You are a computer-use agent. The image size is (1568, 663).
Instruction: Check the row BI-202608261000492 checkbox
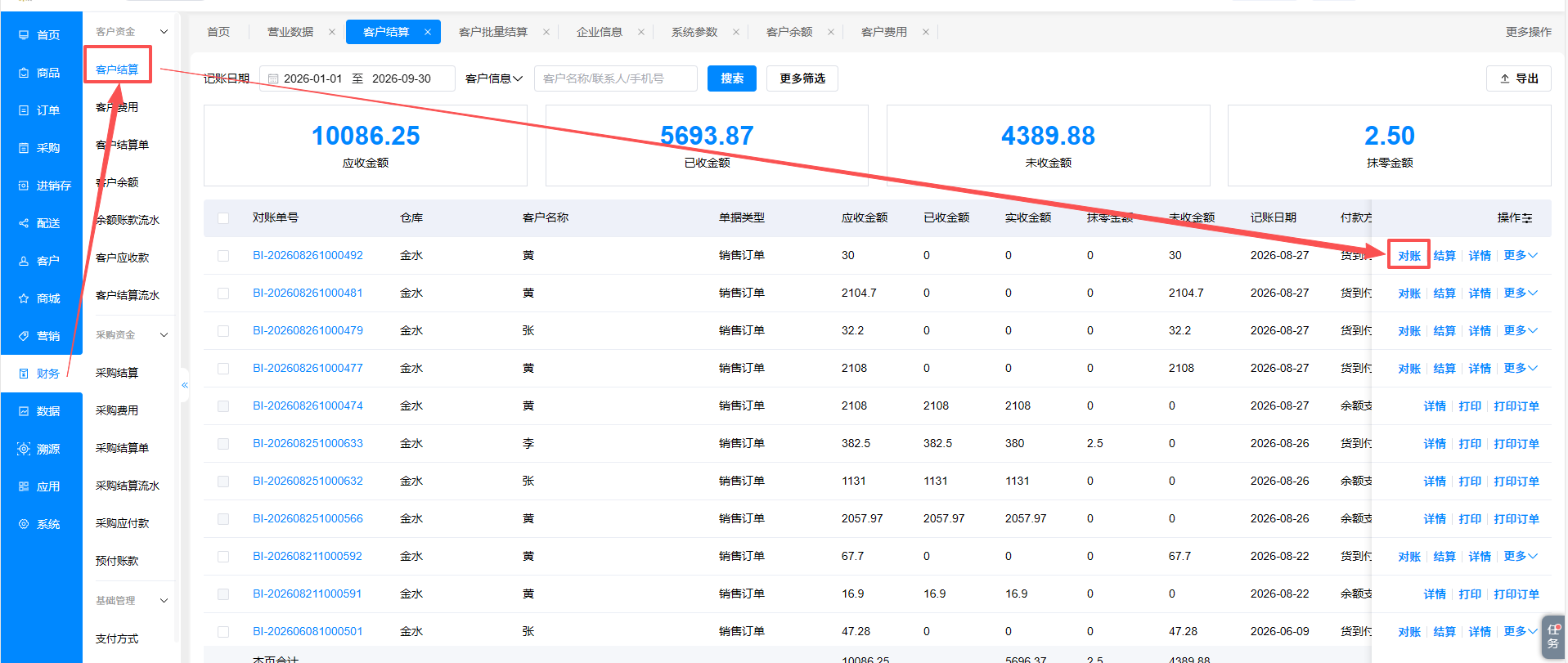tap(223, 256)
